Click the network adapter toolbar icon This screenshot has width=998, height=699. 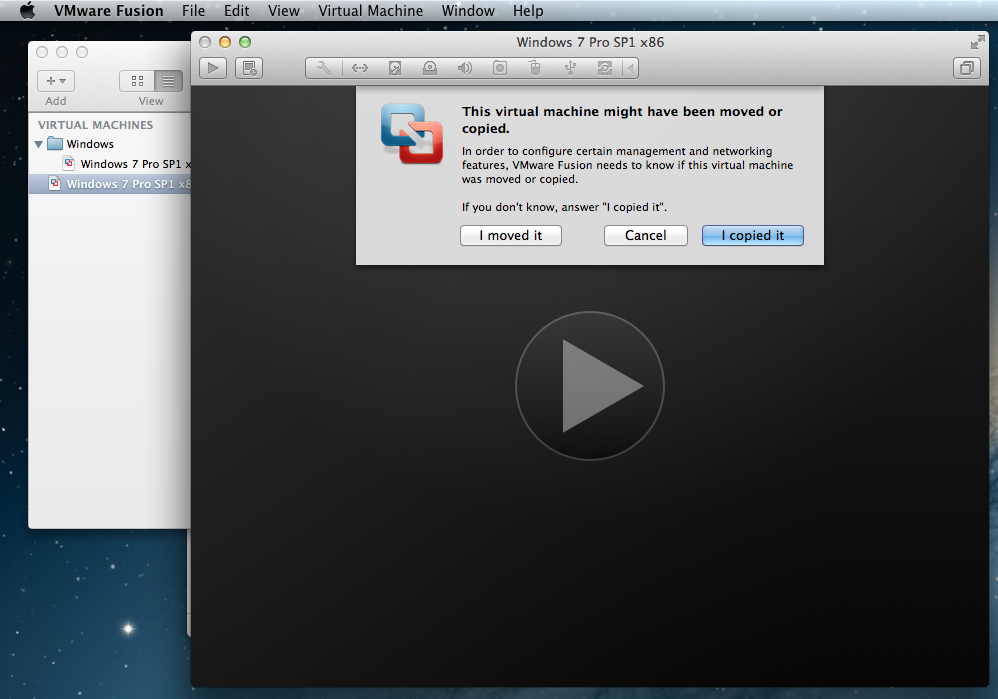(360, 68)
